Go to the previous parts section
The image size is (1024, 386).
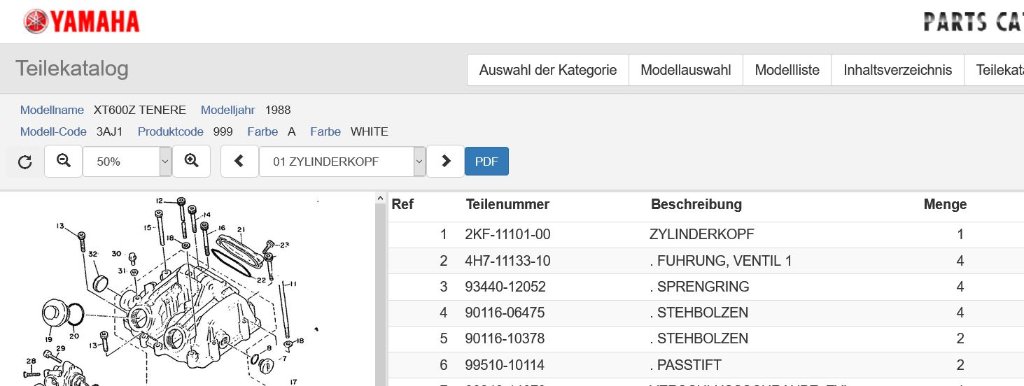[239, 161]
